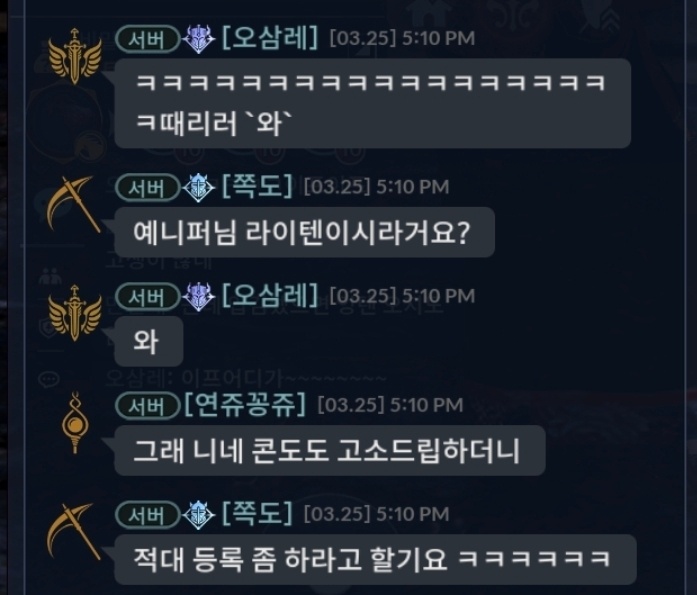Select the 적대 등록 좀 하라고 할기요 bubble
697x595 pixels.
pyautogui.click(x=376, y=559)
